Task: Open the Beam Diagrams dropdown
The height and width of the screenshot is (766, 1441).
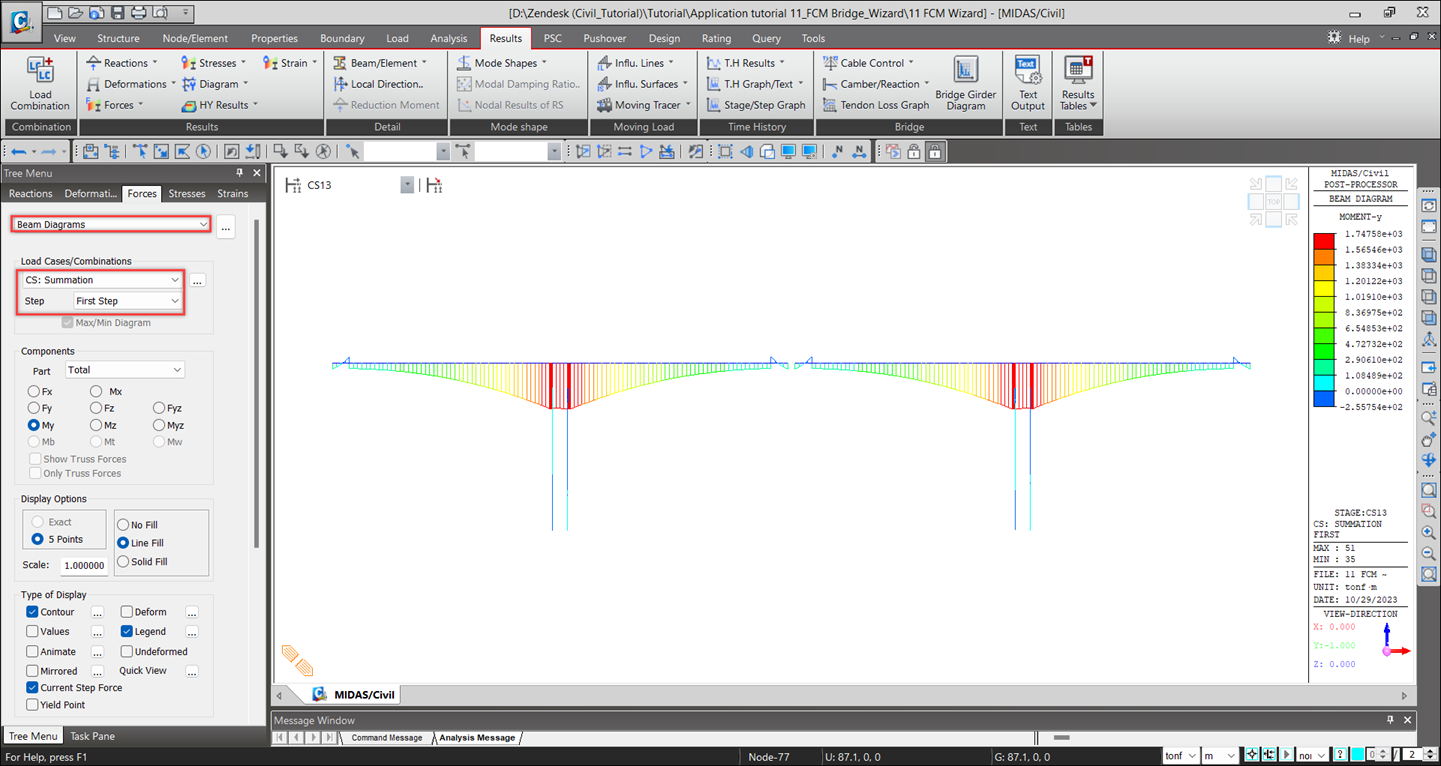Action: pos(111,225)
